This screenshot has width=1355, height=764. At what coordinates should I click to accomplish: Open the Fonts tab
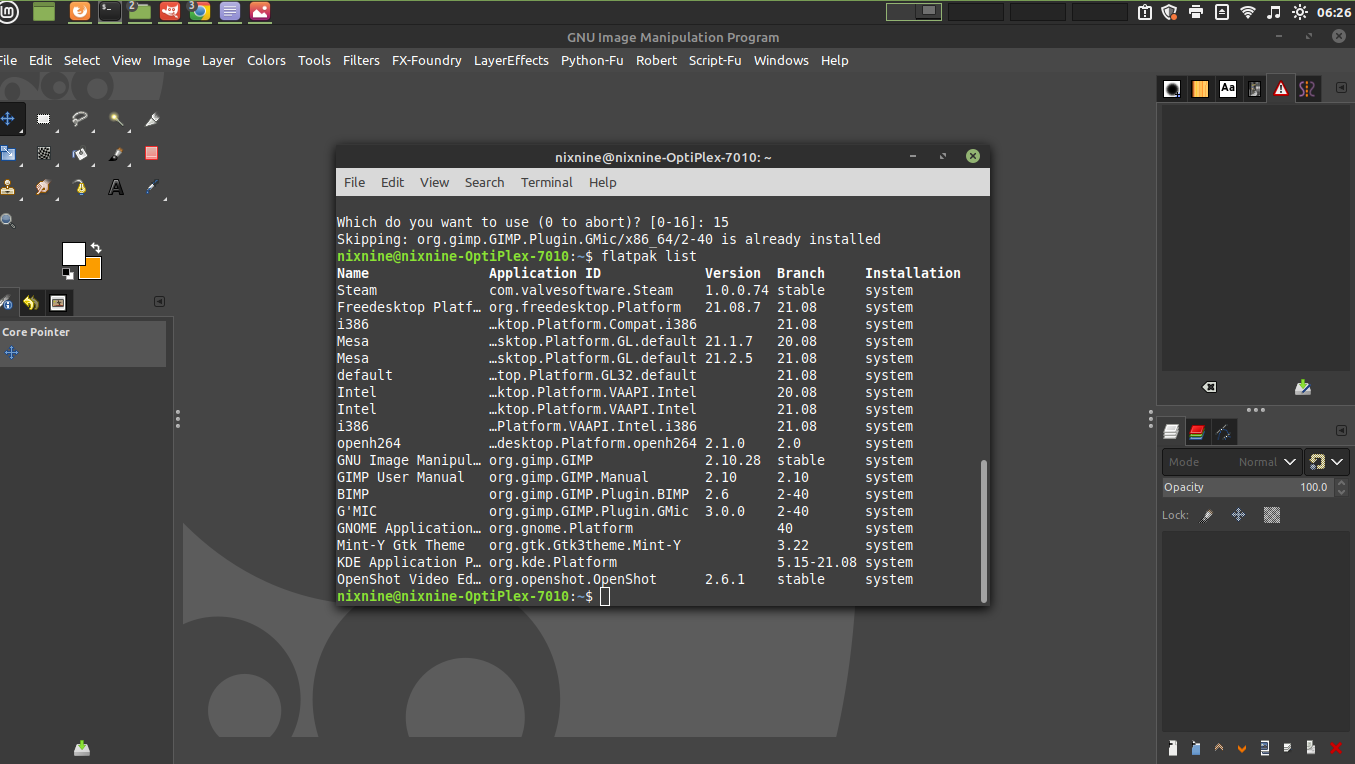point(1228,89)
